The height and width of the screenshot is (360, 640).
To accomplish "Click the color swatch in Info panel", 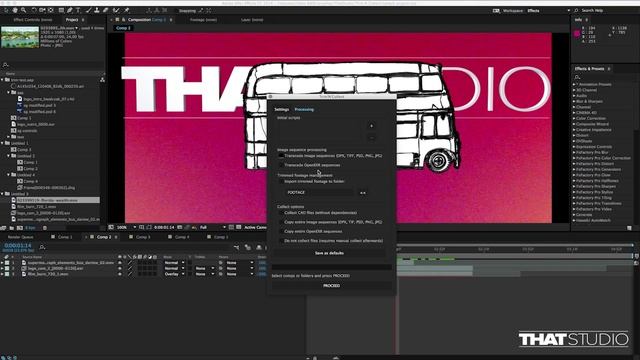I will pos(577,33).
